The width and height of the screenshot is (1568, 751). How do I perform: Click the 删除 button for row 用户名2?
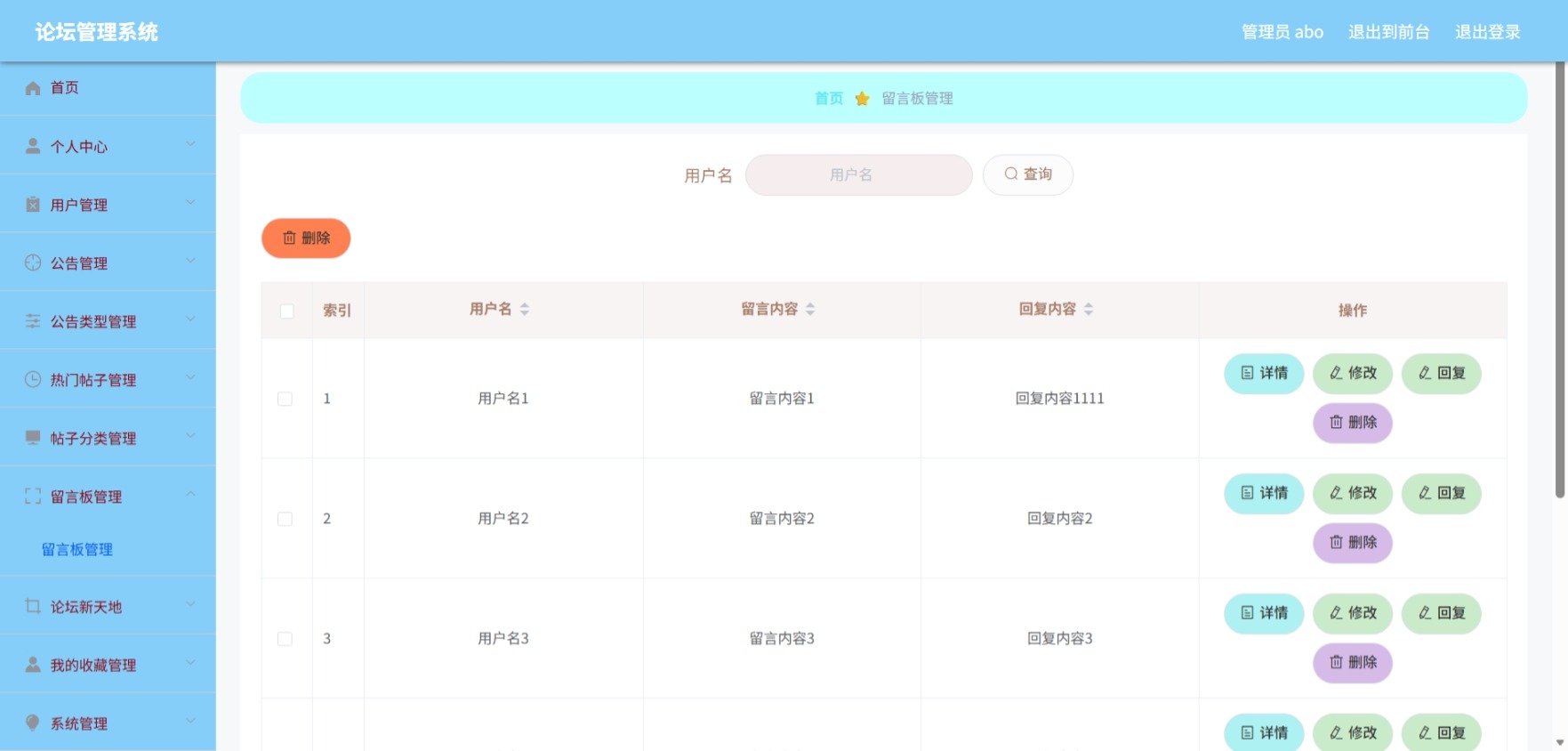point(1353,542)
